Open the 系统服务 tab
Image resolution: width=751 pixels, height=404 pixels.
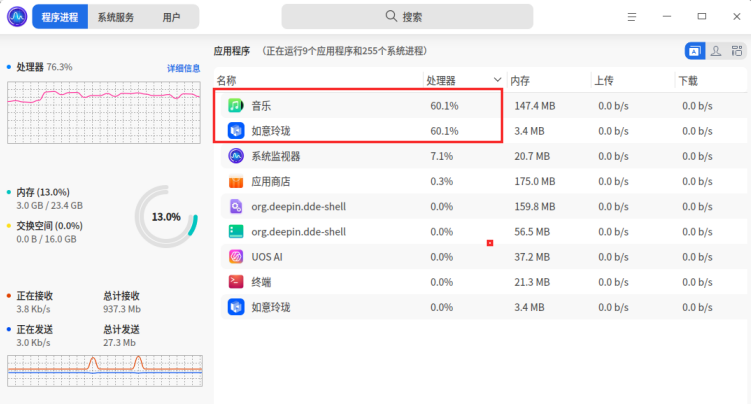pyautogui.click(x=116, y=17)
